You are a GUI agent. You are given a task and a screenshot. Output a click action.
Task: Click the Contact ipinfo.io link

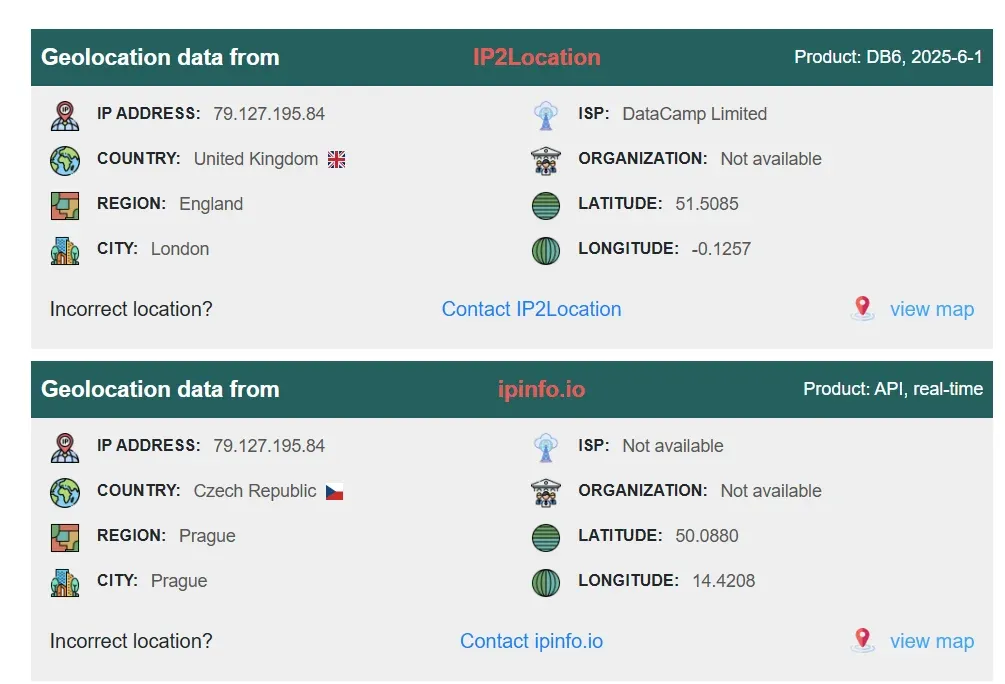(531, 641)
